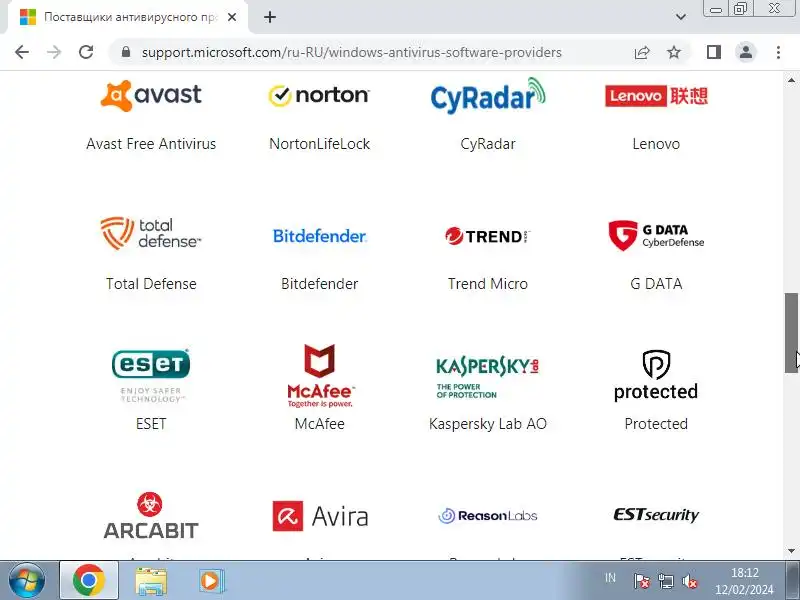Viewport: 800px width, 600px height.
Task: Click the IN language indicator
Action: tap(610, 578)
